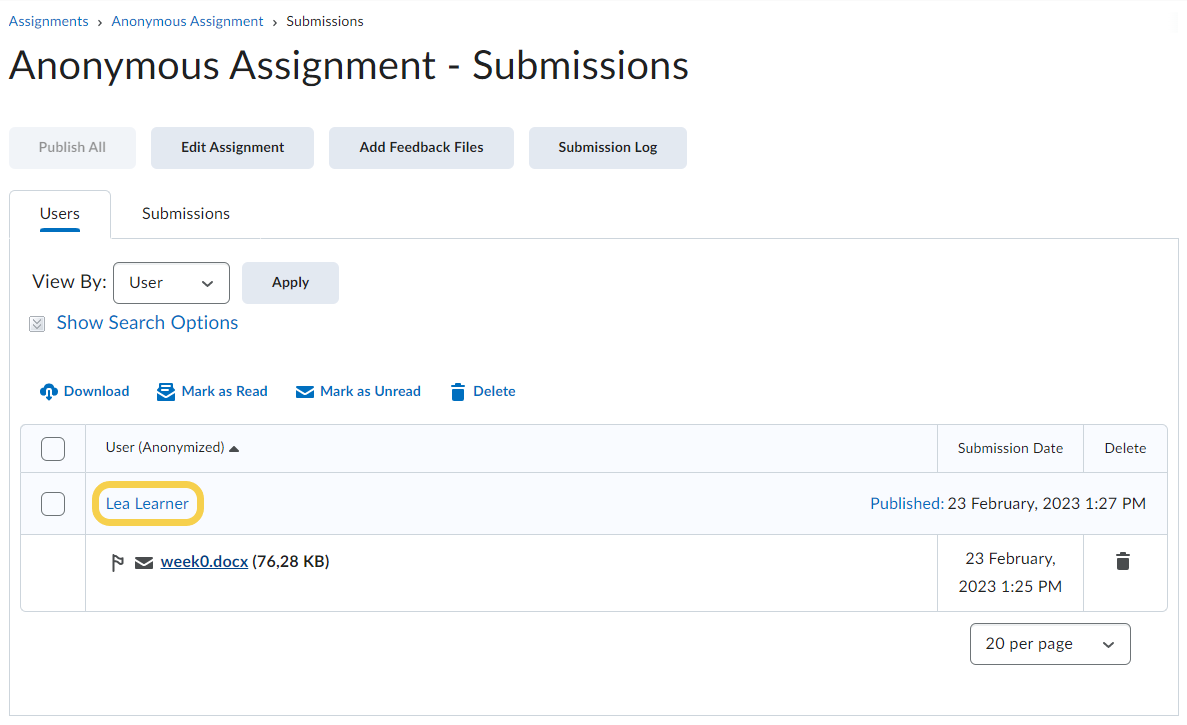
Task: Click the Mark as Unread envelope icon
Action: 305,392
